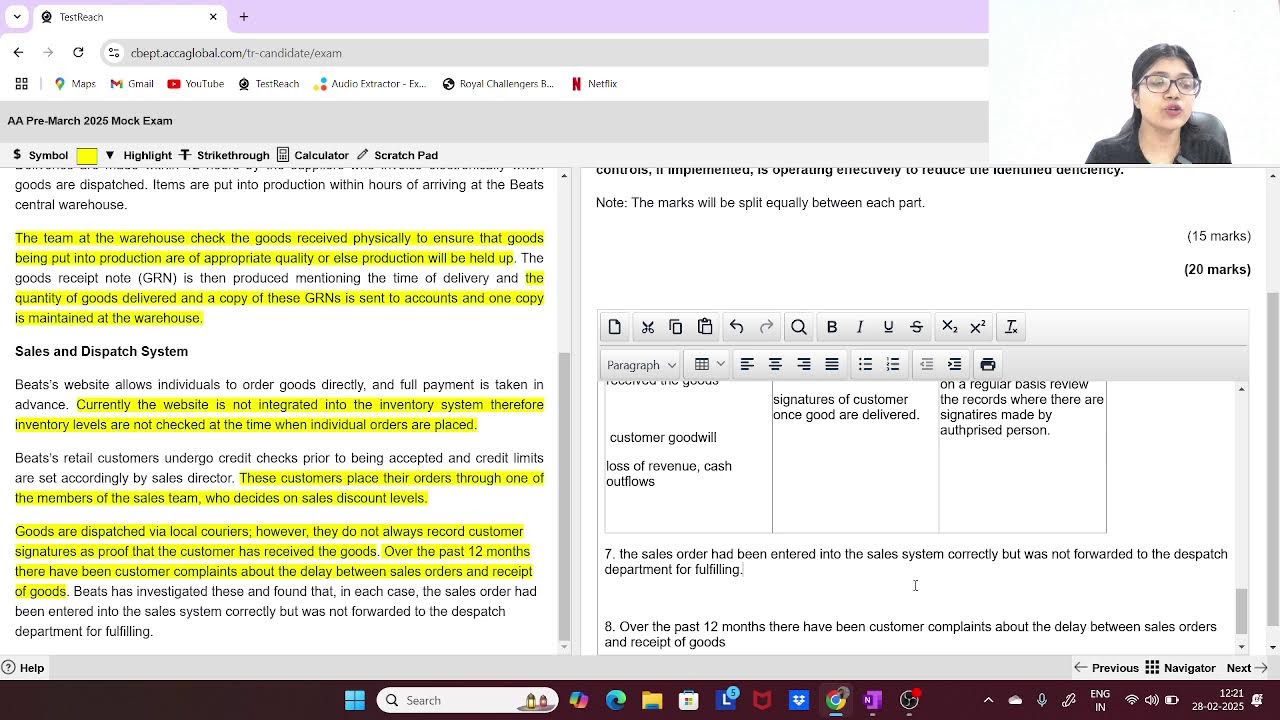Screen dimensions: 1280x720
Task: Reload the exam page
Action: tap(78, 52)
